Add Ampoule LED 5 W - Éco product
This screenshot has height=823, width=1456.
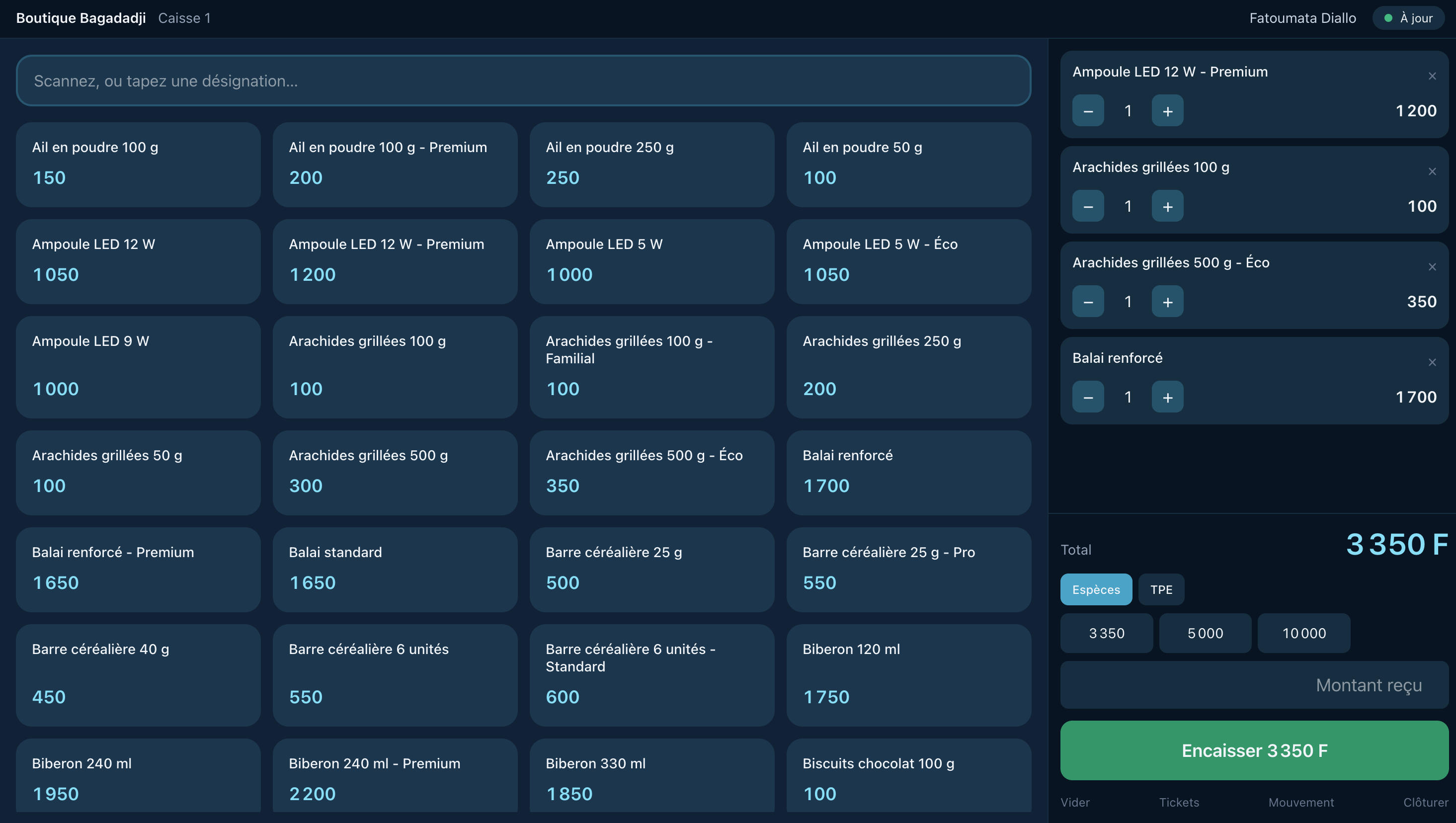(908, 262)
